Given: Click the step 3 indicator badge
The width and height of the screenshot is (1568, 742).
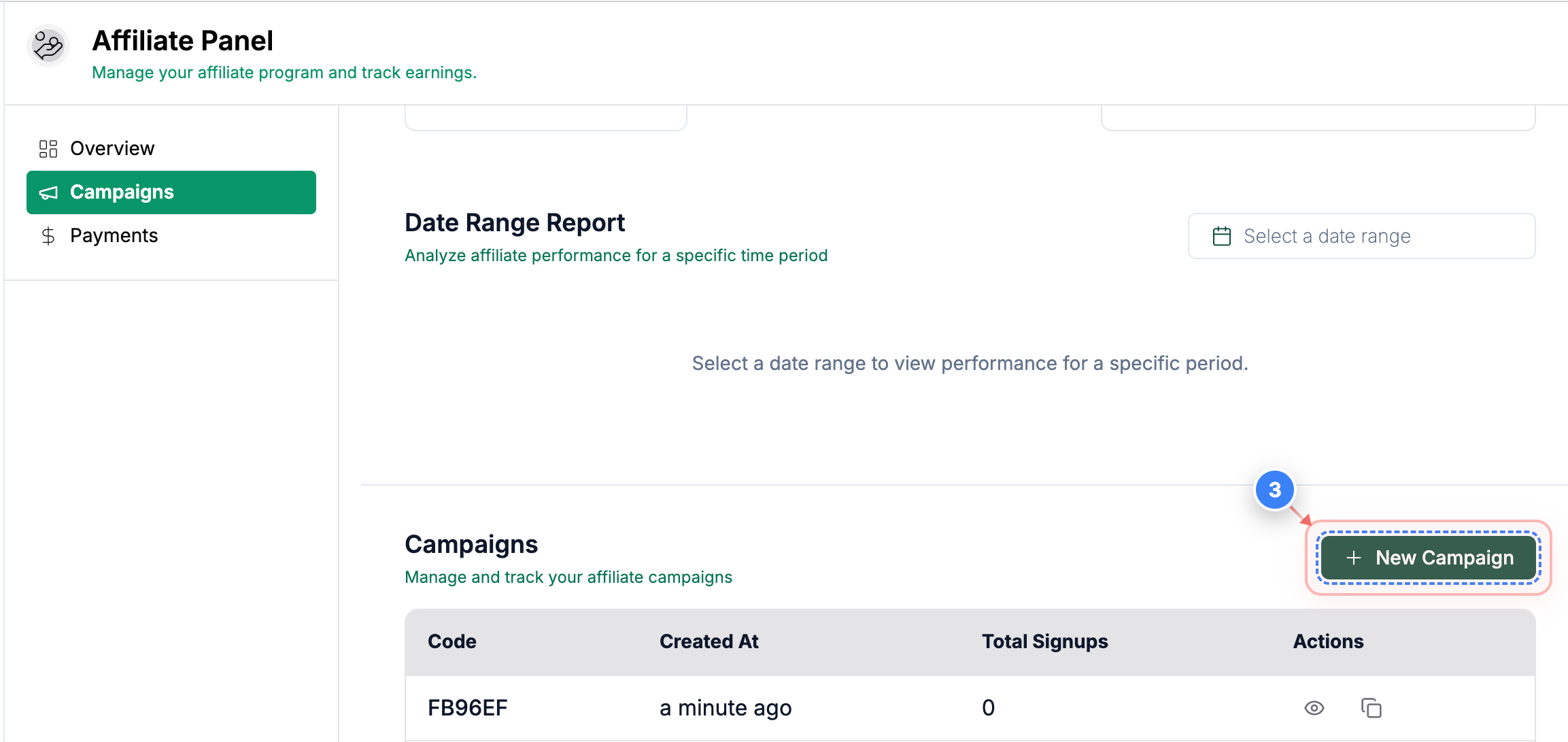Looking at the screenshot, I should pos(1274,490).
